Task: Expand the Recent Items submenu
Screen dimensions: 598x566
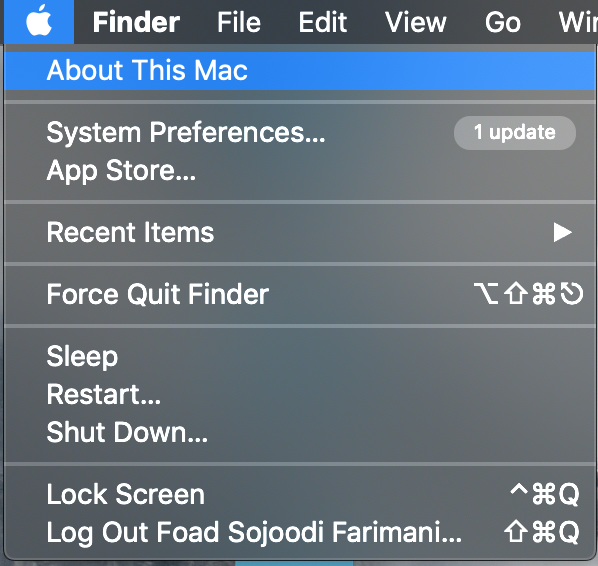Action: [300, 232]
